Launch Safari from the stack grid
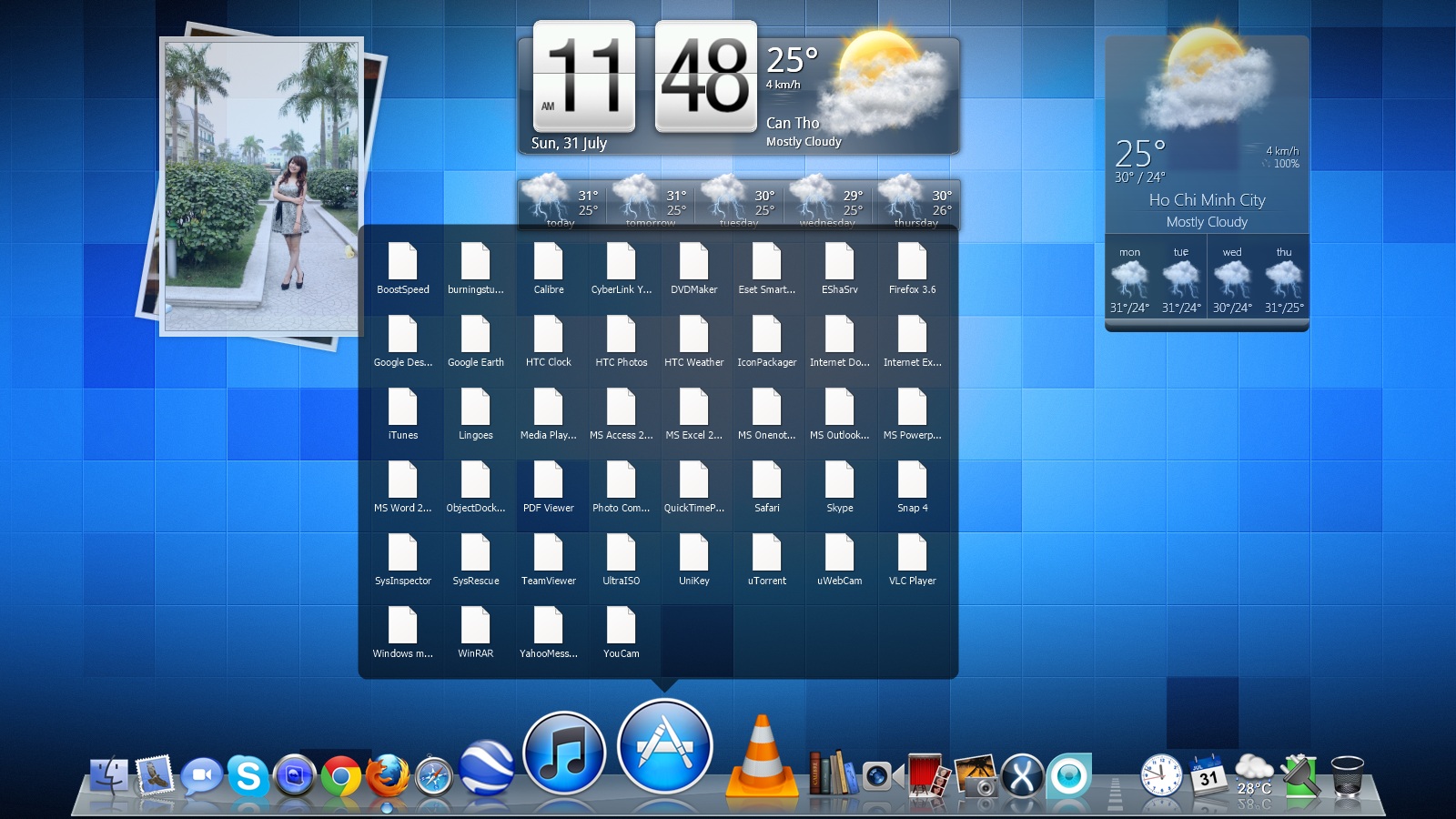Viewport: 1456px width, 819px height. [x=767, y=488]
